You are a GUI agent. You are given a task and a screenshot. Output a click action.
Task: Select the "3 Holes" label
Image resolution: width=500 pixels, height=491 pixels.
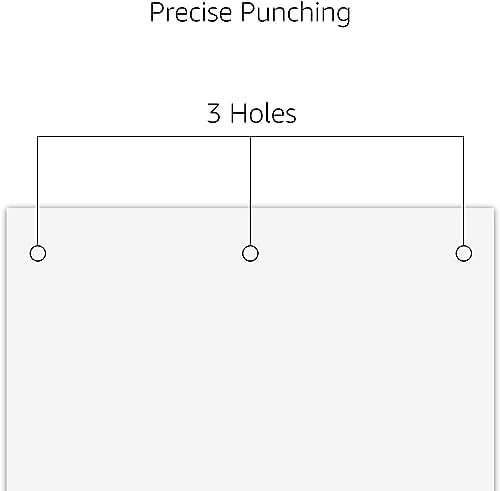point(252,113)
